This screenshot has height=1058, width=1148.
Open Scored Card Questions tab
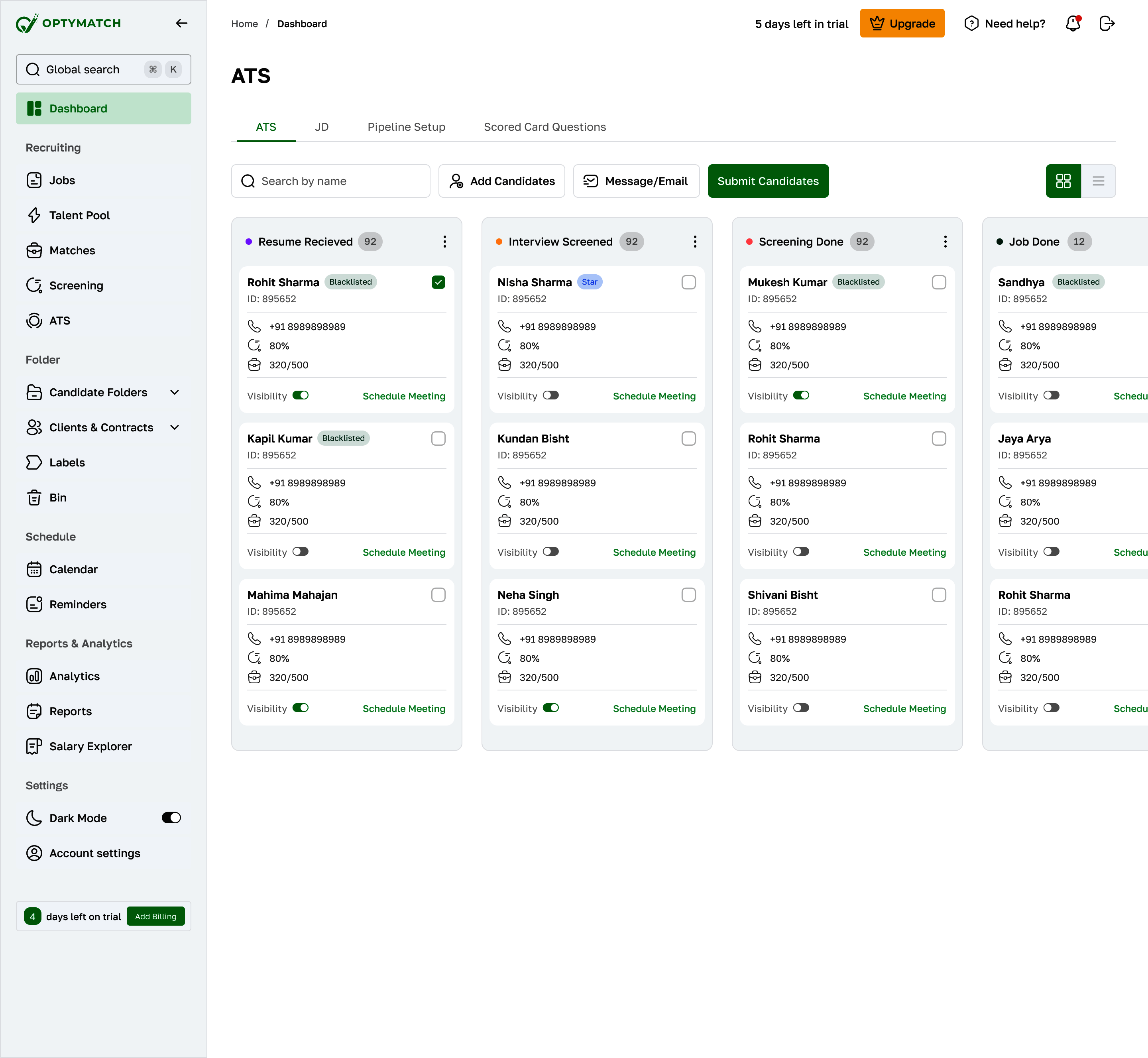coord(545,127)
